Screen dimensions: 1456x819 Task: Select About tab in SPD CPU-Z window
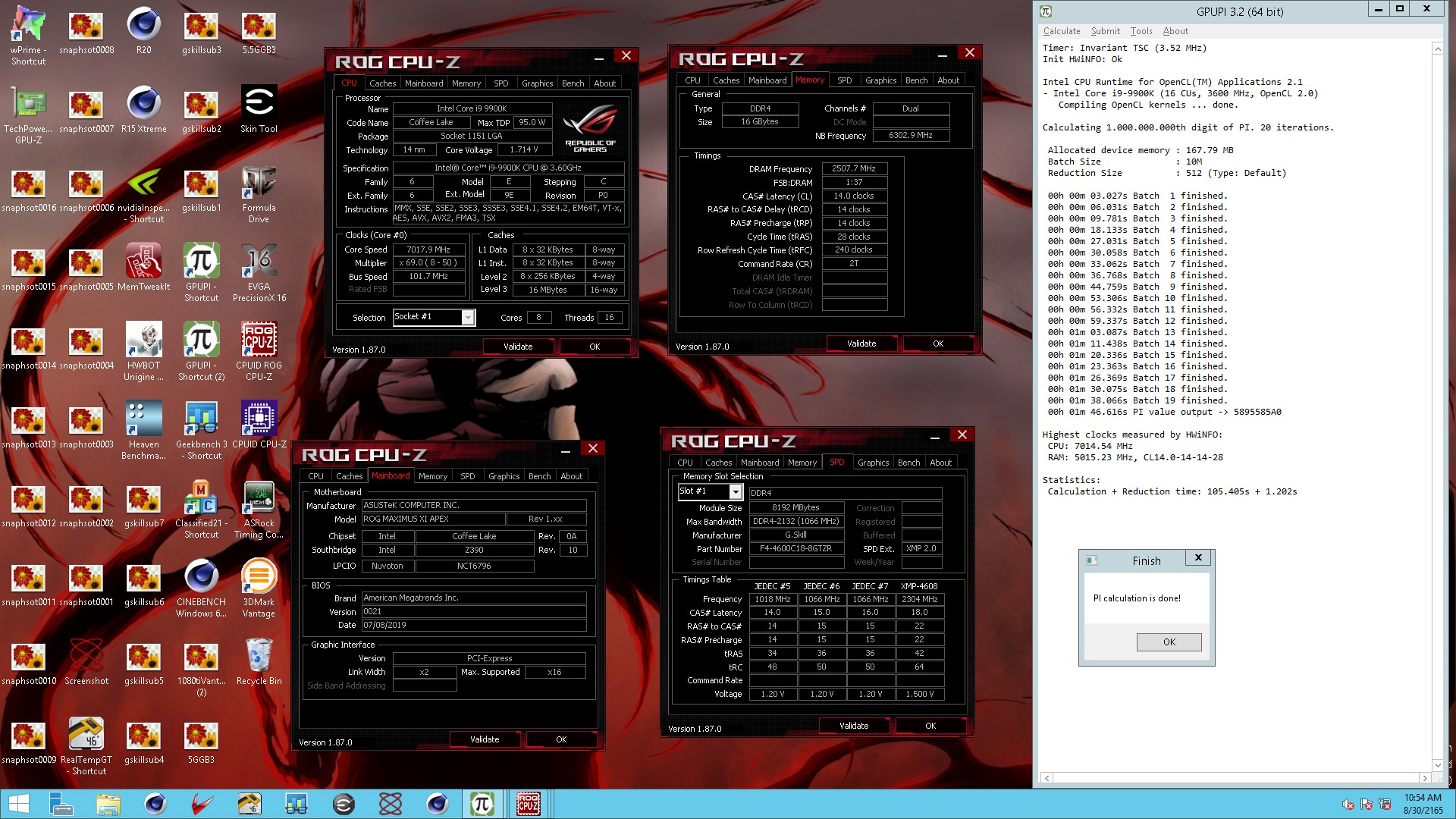pyautogui.click(x=940, y=463)
